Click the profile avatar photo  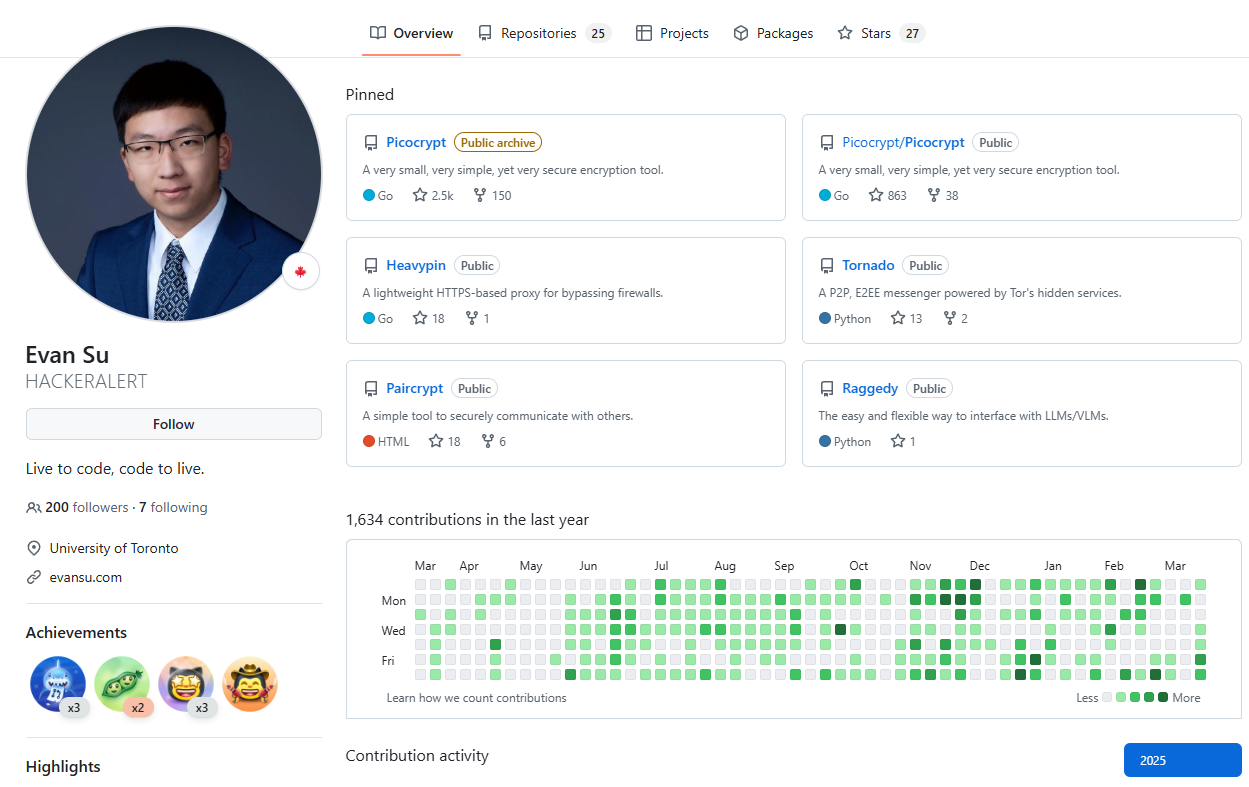point(173,174)
